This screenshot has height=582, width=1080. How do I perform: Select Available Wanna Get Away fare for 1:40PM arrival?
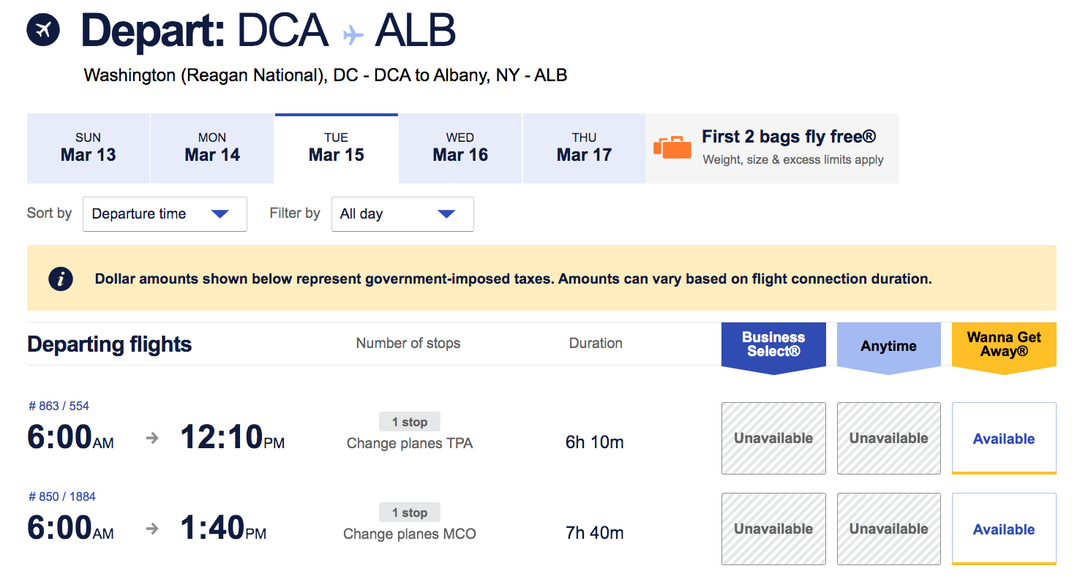tap(1004, 529)
